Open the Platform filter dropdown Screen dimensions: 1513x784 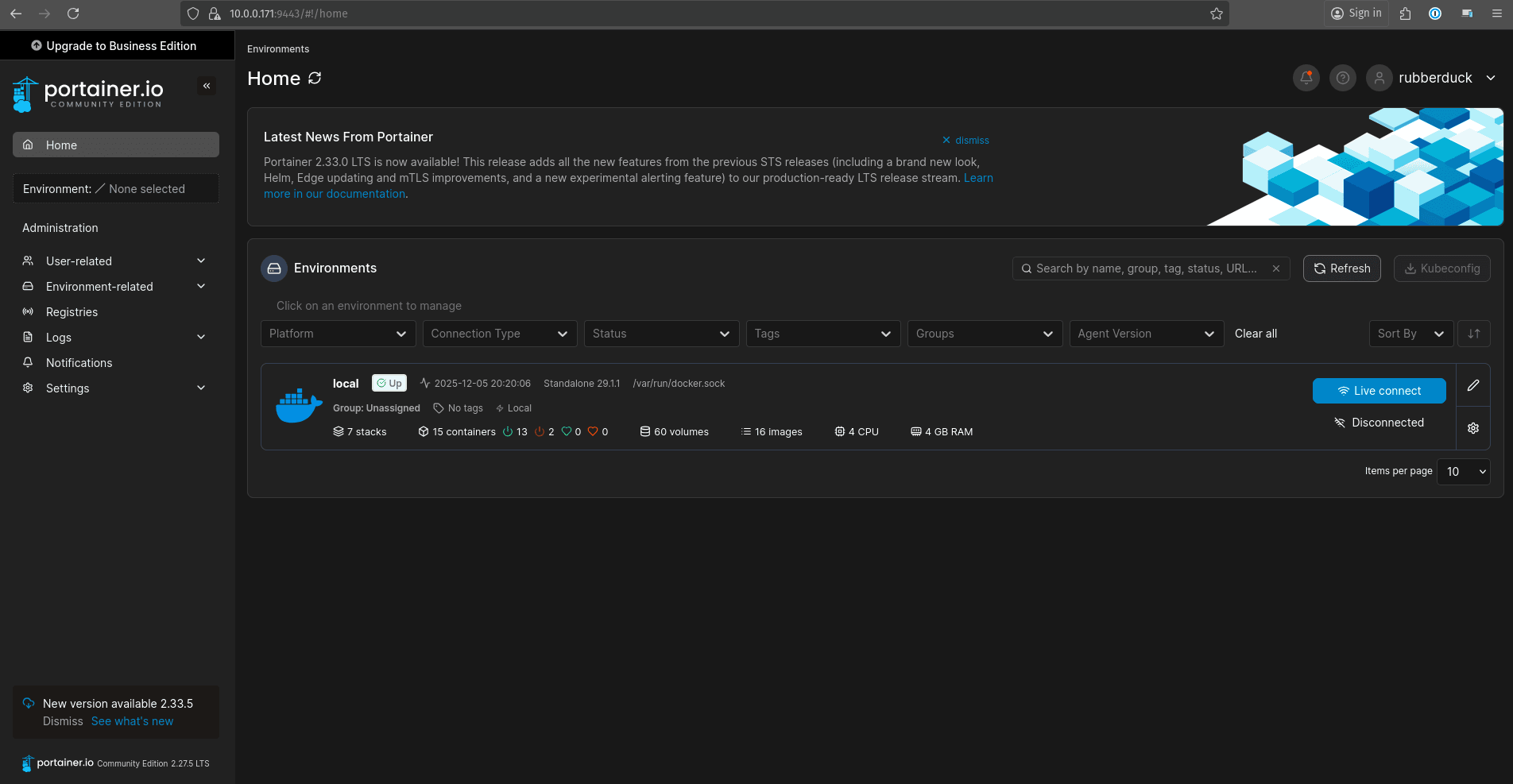338,334
